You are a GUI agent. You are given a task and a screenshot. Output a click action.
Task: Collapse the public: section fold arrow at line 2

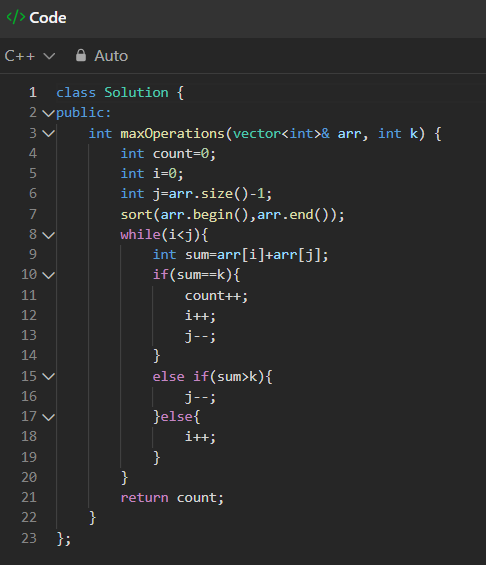point(48,113)
